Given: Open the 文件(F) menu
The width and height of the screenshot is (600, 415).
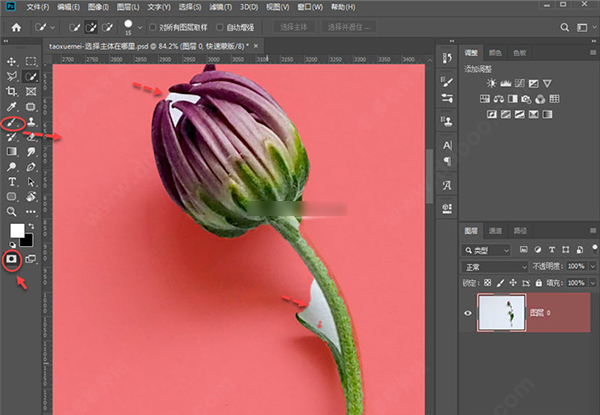Looking at the screenshot, I should tap(38, 7).
